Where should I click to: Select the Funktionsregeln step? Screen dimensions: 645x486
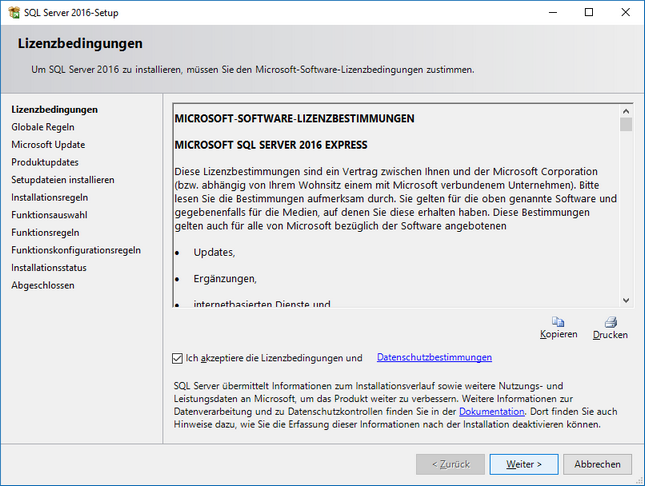45,233
